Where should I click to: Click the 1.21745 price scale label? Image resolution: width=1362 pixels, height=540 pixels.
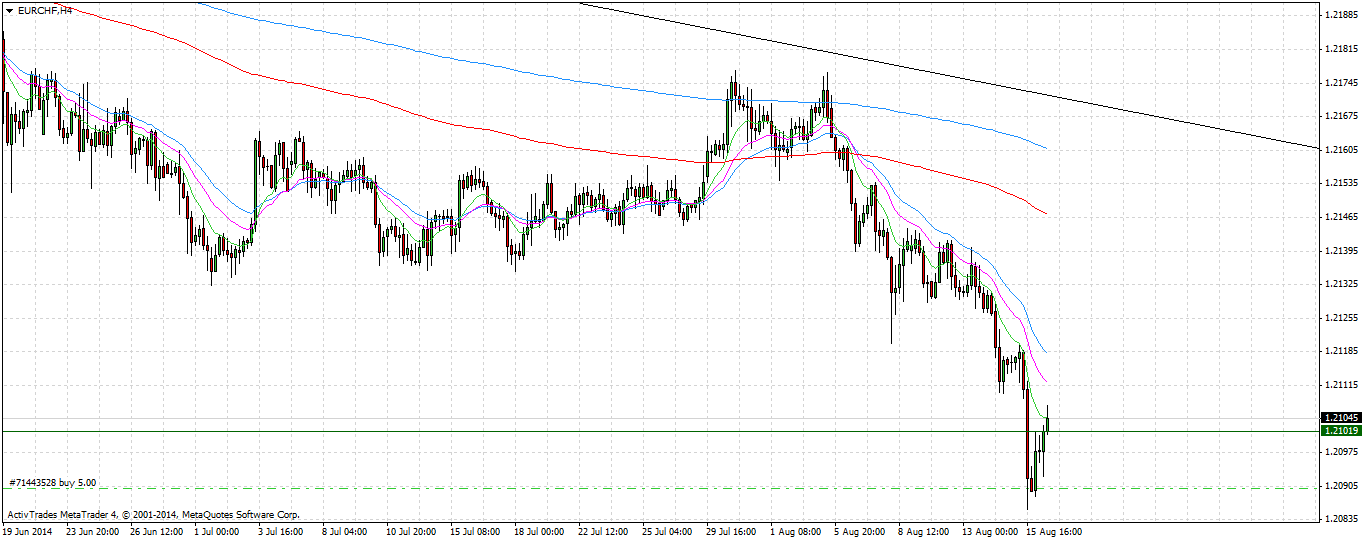pyautogui.click(x=1340, y=82)
